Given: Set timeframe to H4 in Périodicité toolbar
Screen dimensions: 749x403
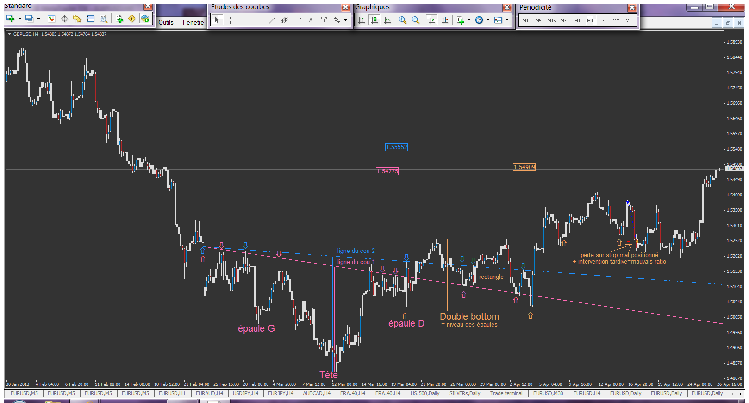Looking at the screenshot, I should coord(590,20).
